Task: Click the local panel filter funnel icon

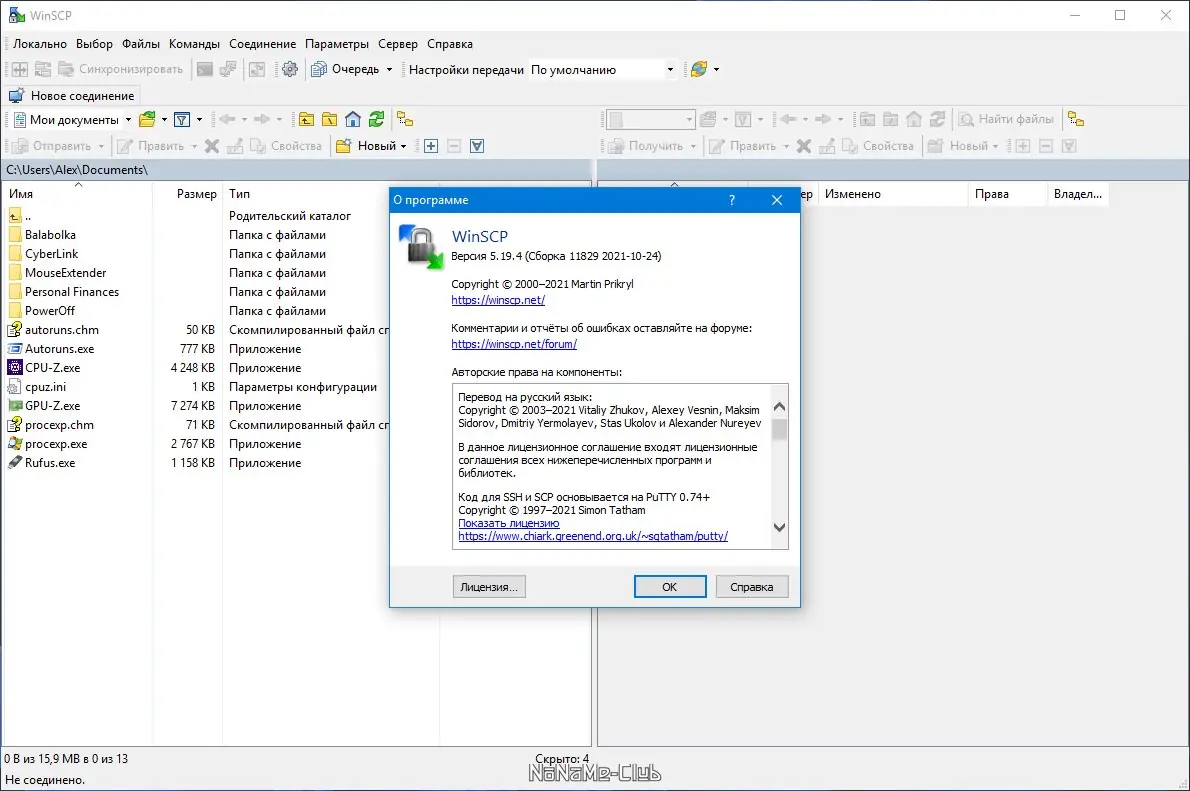Action: coord(181,119)
